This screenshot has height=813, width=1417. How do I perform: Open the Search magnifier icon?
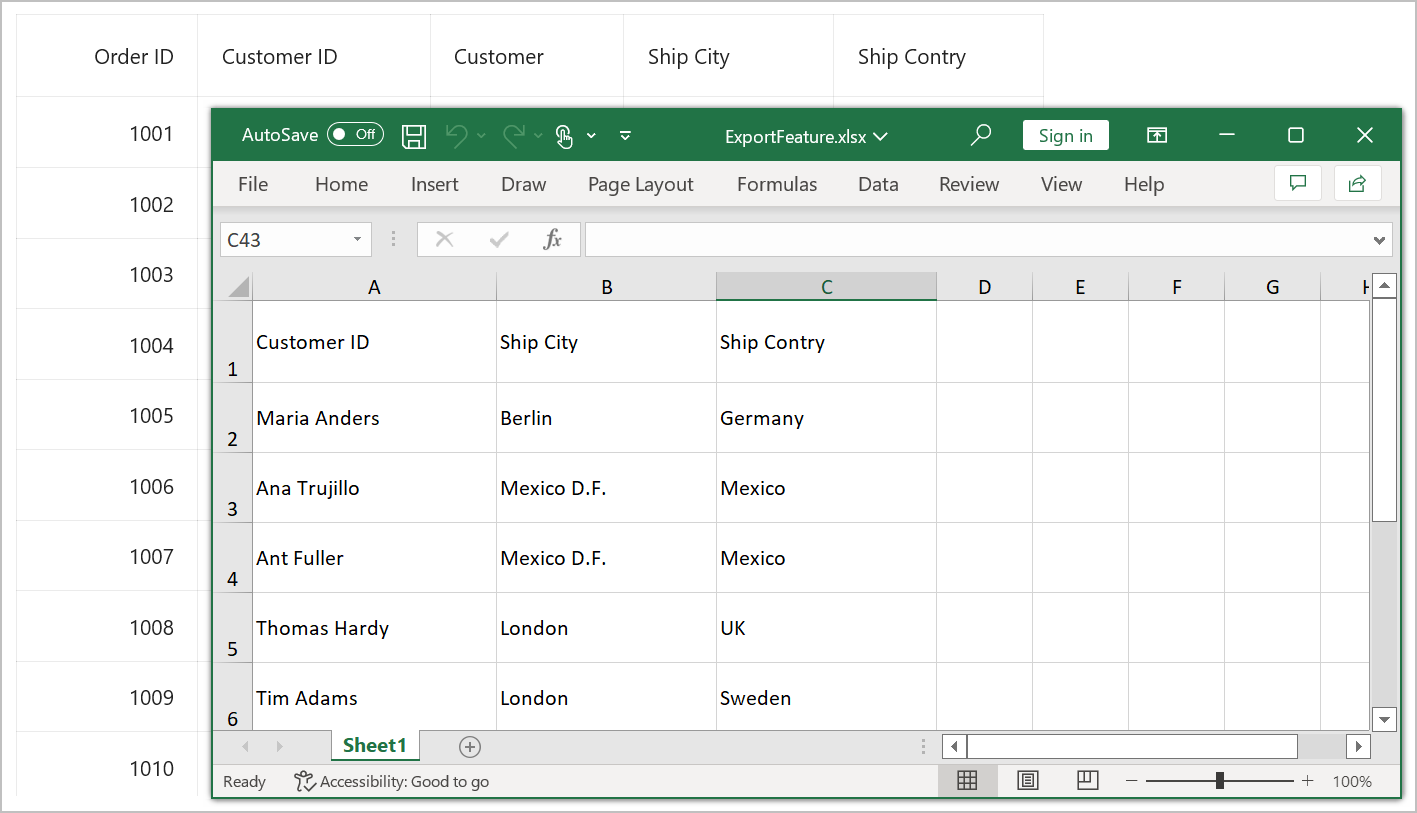point(981,135)
